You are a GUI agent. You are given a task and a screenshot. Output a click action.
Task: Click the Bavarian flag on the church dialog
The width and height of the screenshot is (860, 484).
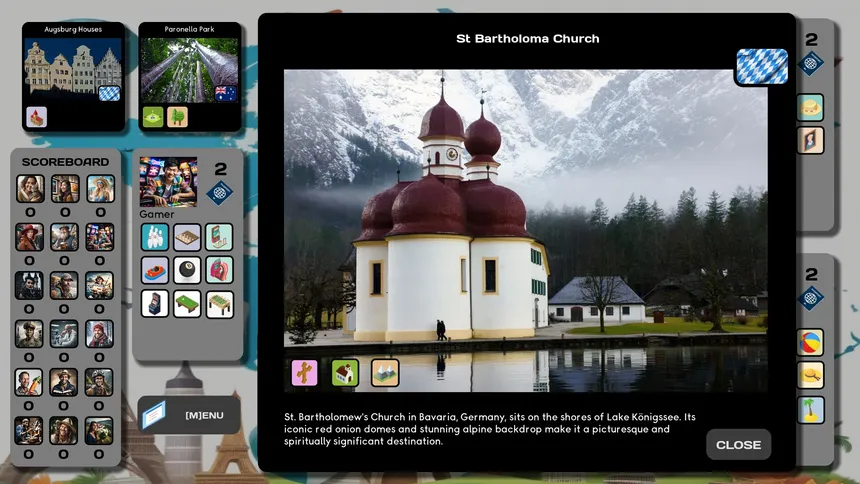pyautogui.click(x=762, y=66)
